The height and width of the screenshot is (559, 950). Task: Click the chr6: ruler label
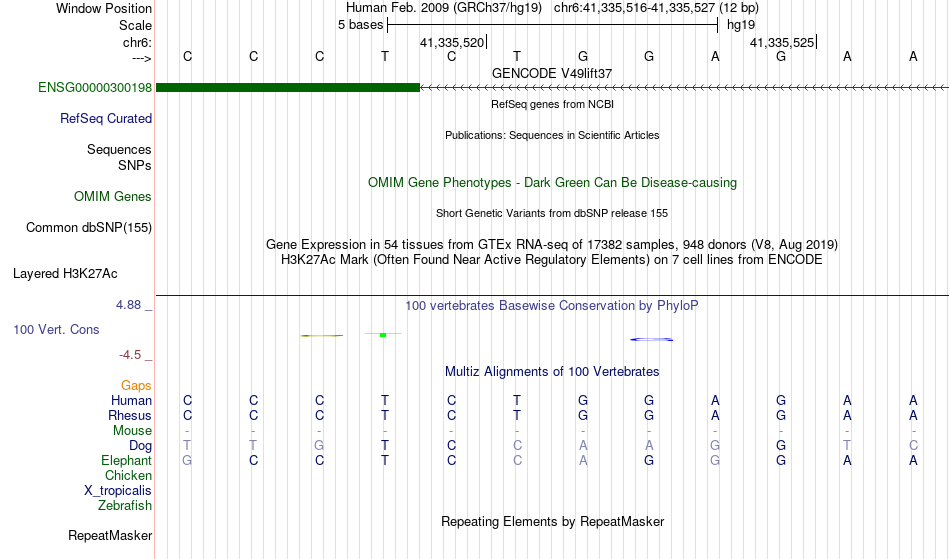pos(138,42)
